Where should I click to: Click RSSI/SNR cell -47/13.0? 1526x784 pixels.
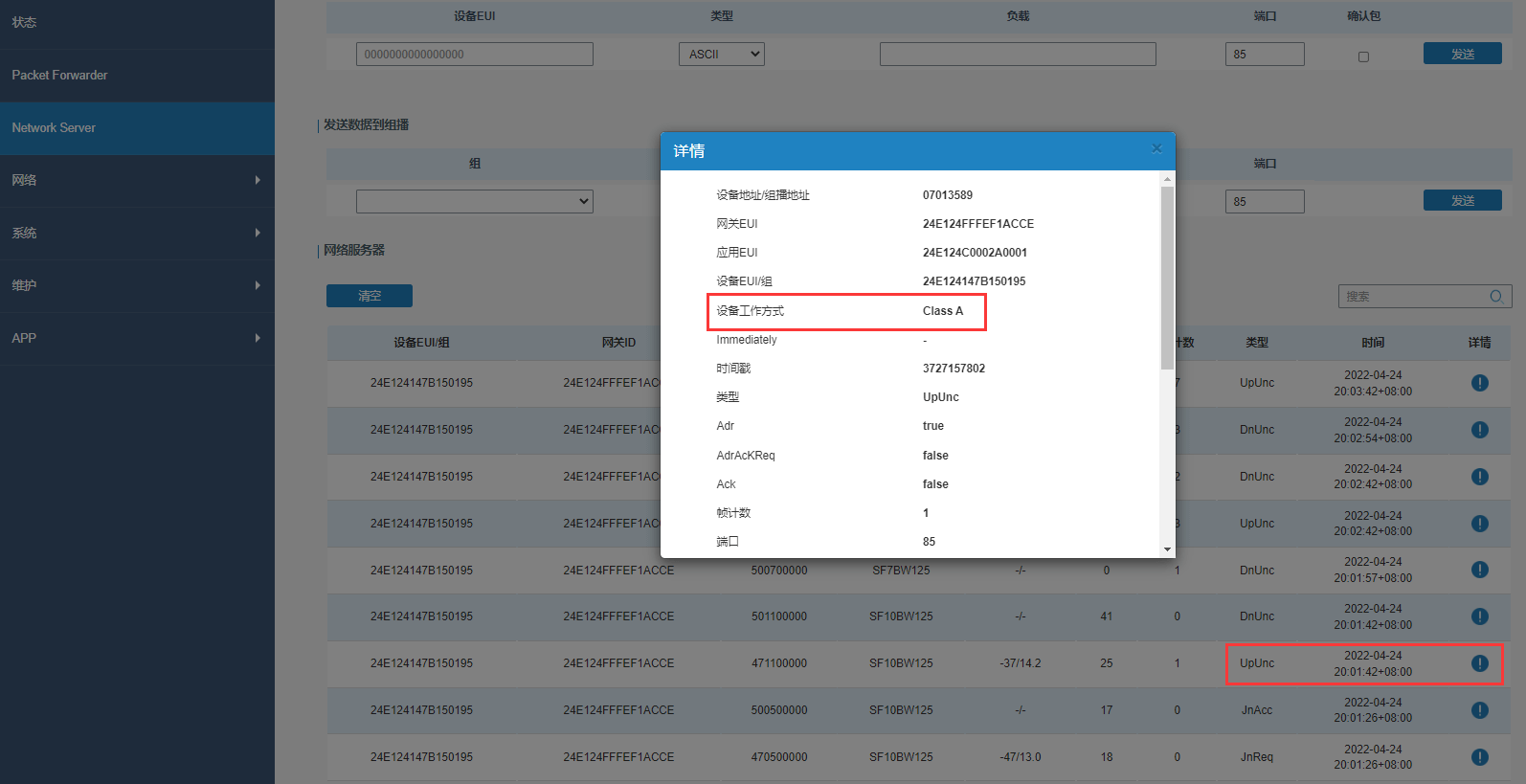click(1021, 757)
